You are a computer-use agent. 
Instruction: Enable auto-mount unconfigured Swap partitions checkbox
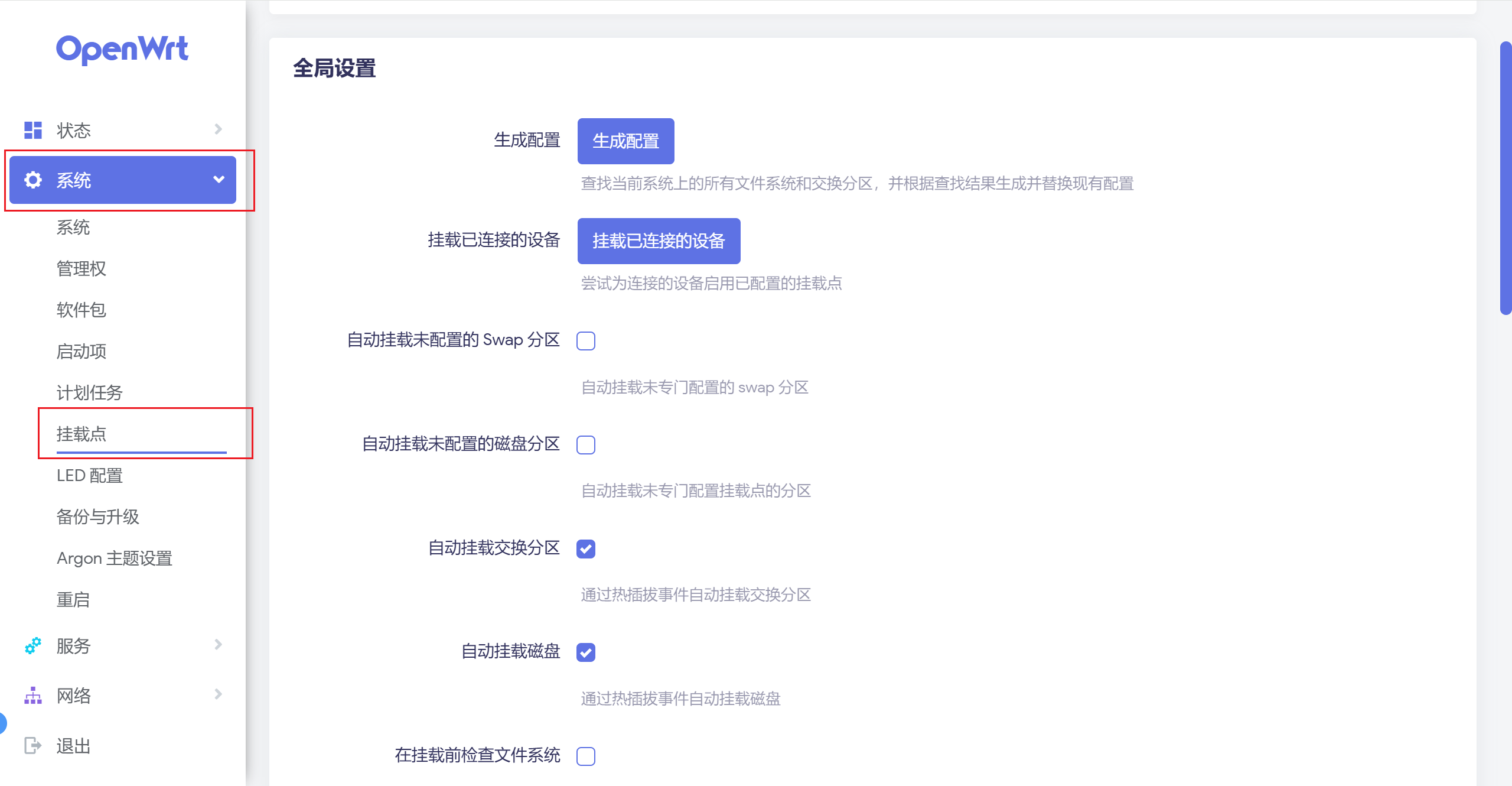585,341
